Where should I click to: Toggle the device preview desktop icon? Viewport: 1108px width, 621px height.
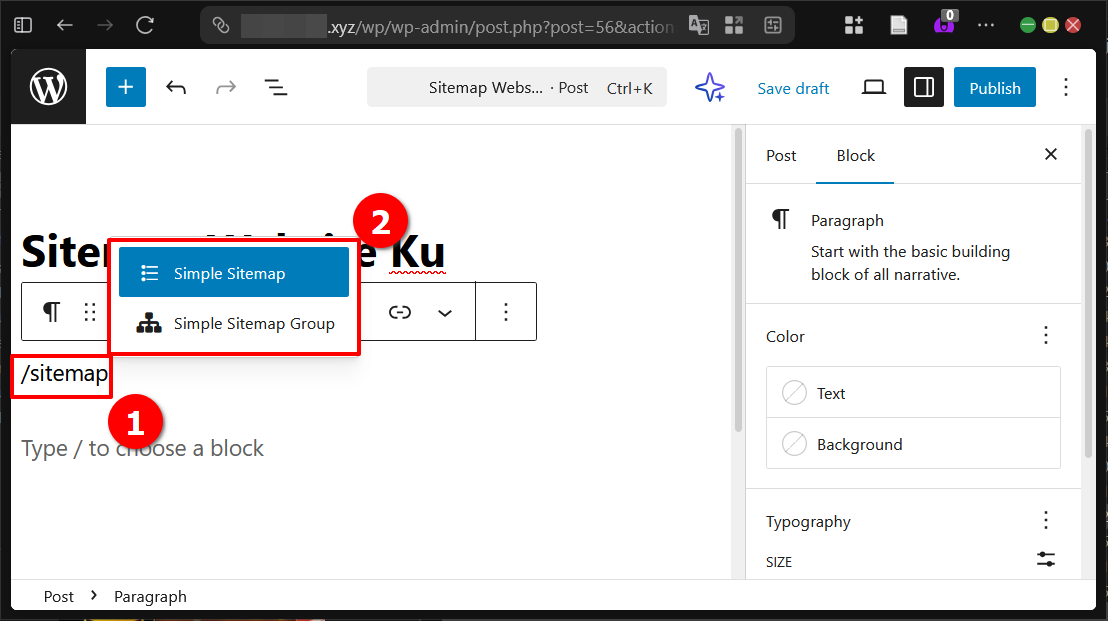coord(873,87)
